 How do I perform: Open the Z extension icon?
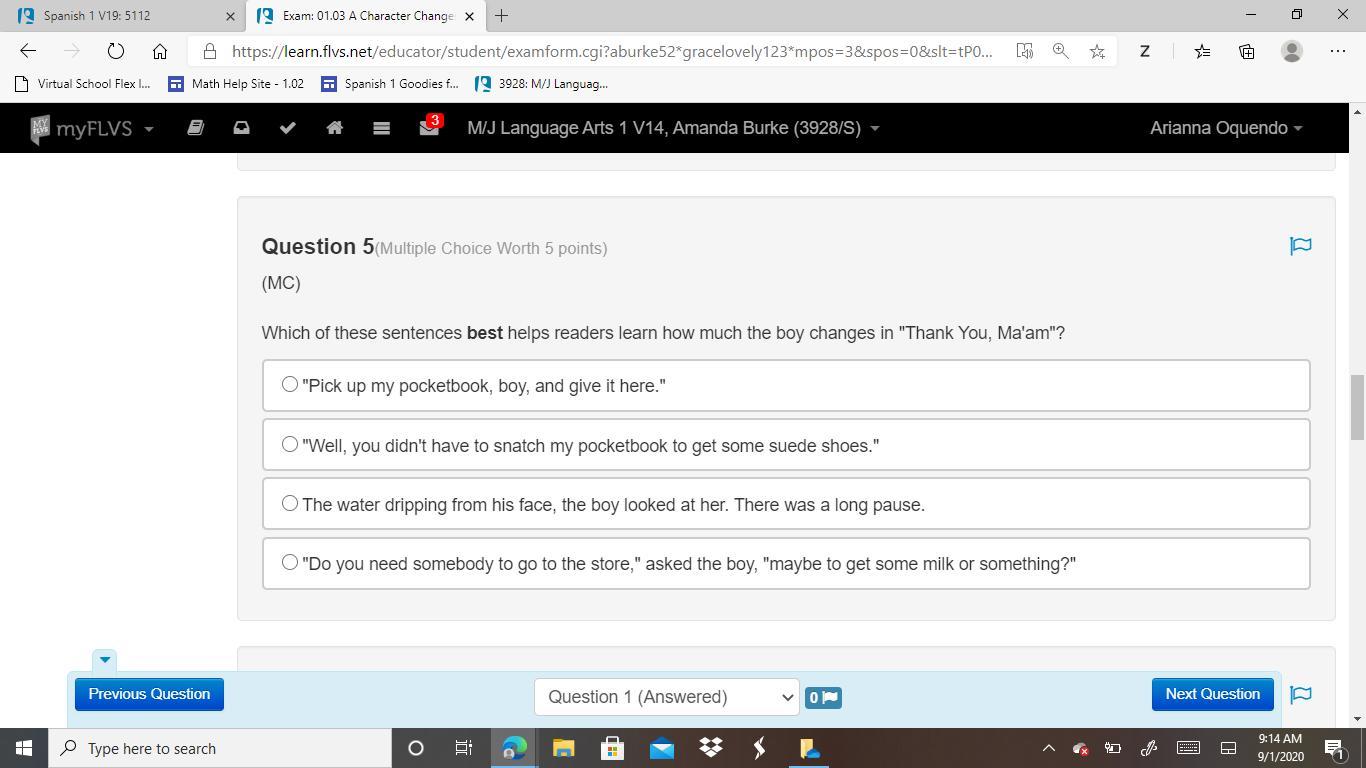click(1145, 51)
